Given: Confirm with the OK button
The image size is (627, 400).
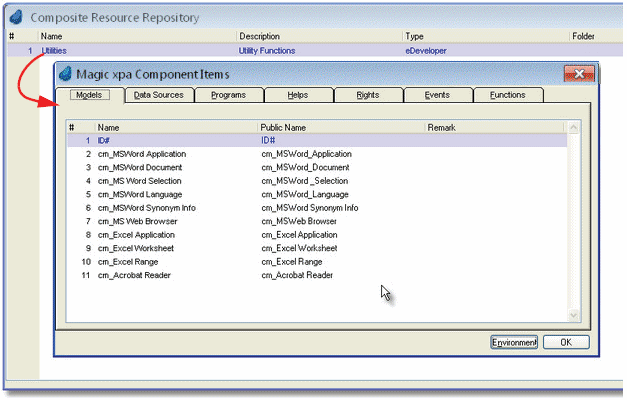Looking at the screenshot, I should (566, 342).
